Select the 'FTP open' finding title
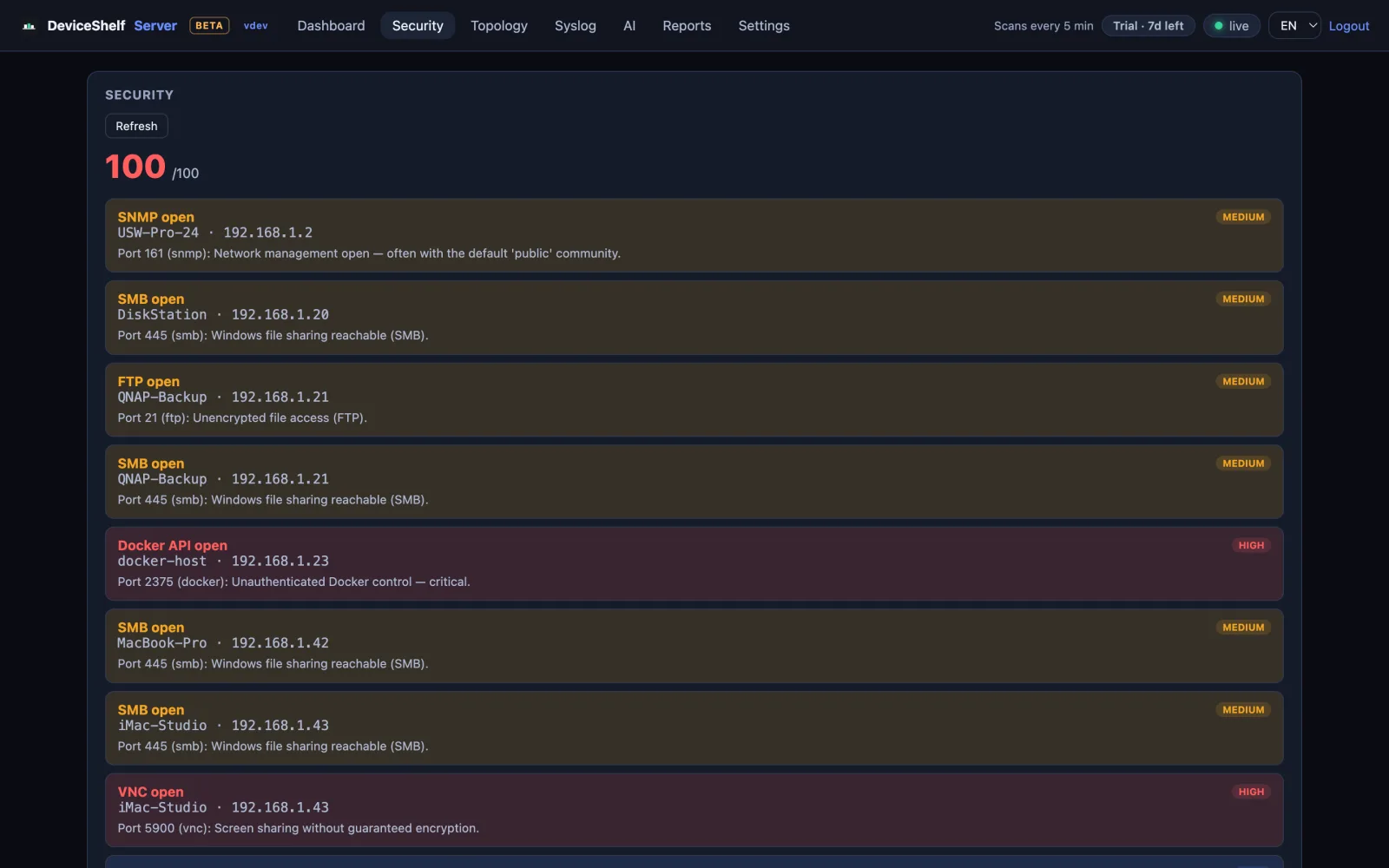The height and width of the screenshot is (868, 1389). (148, 381)
